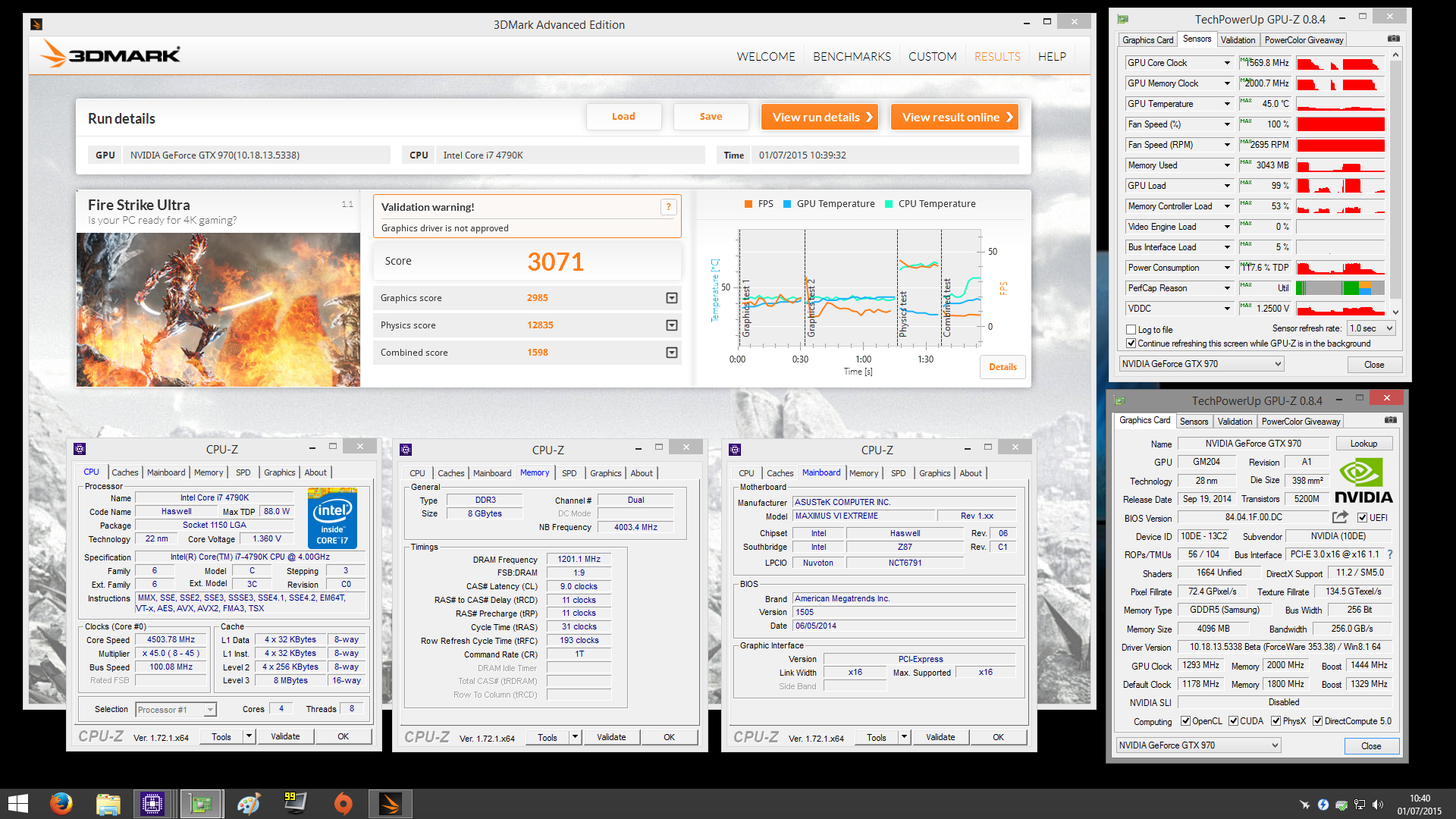Viewport: 1456px width, 819px height.
Task: Toggle the Log to file checkbox
Action: 1131,330
